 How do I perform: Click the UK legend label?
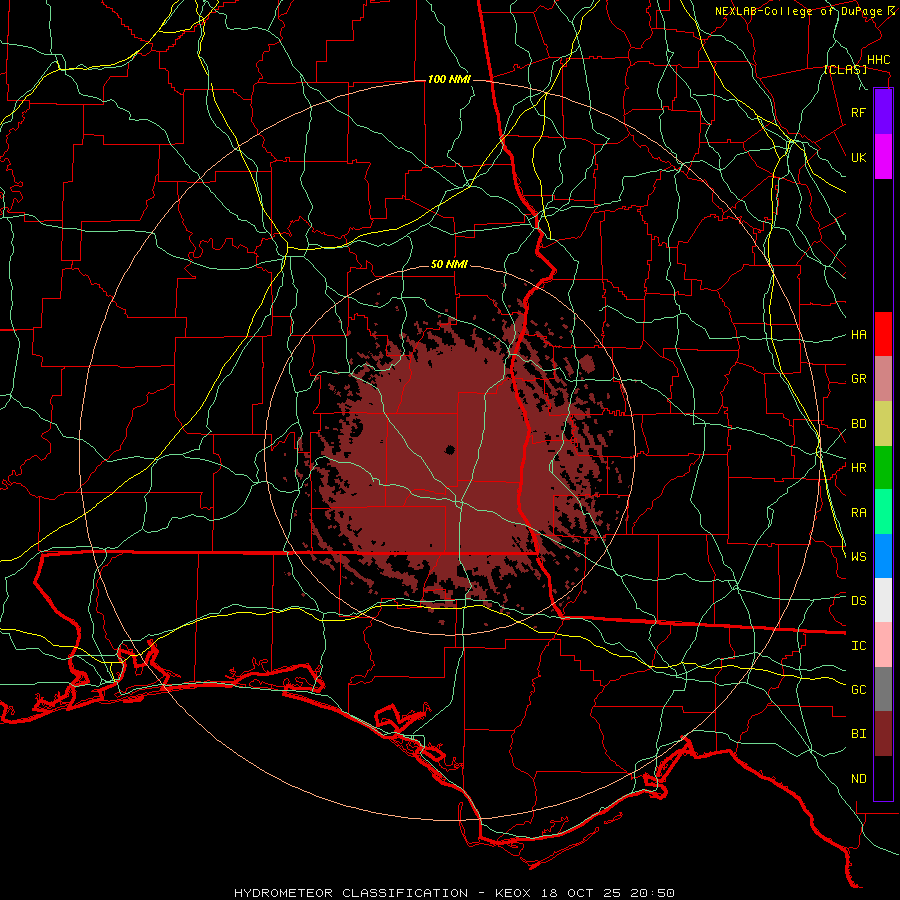[858, 157]
